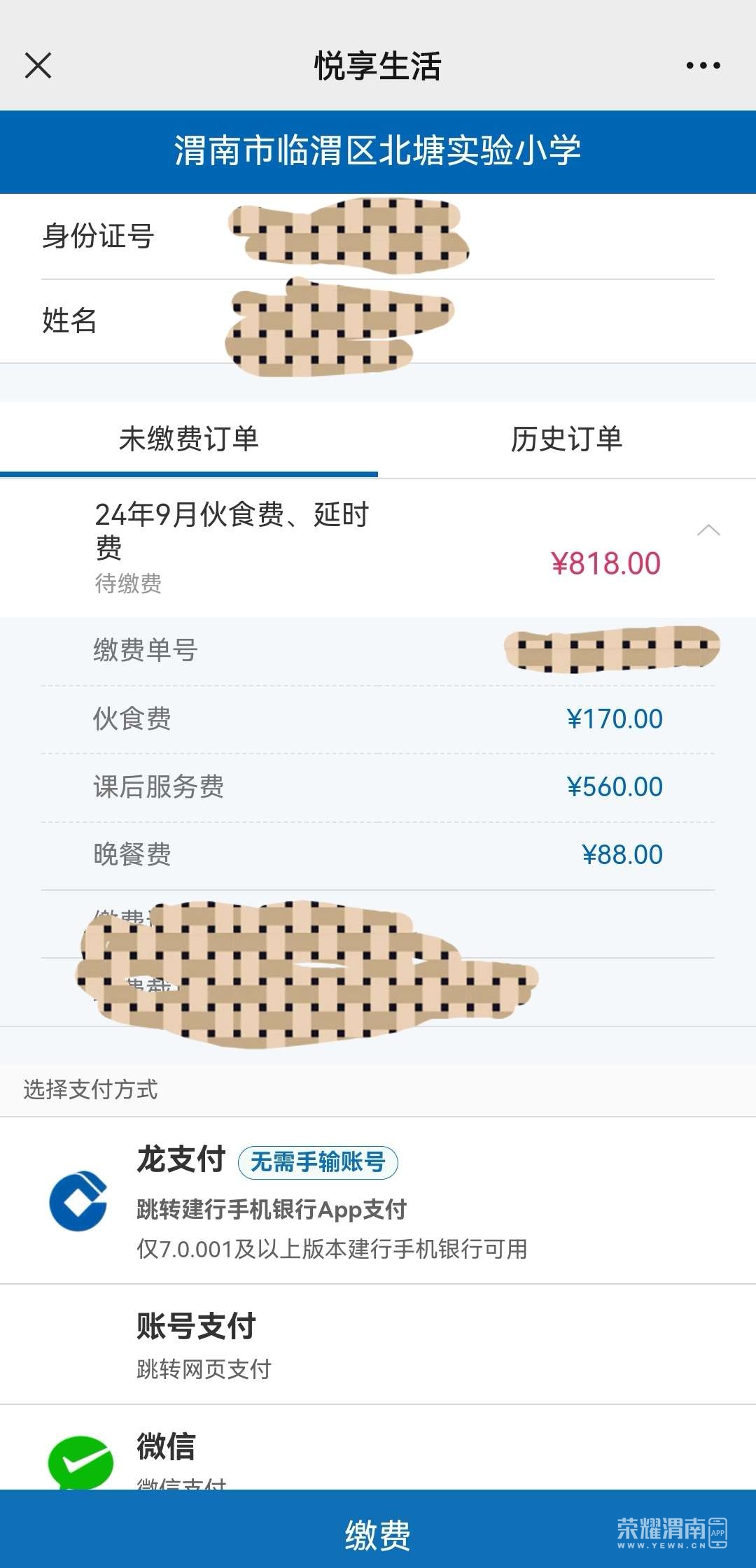Image resolution: width=756 pixels, height=1568 pixels.
Task: Tap the 无需手输账号 badge
Action: [318, 1162]
